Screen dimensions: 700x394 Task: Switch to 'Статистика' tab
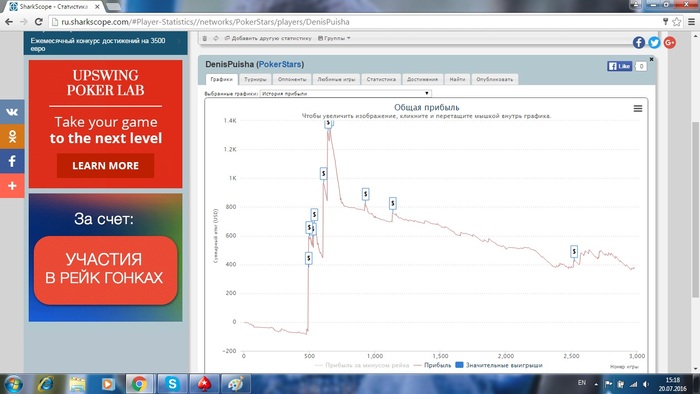(x=381, y=79)
